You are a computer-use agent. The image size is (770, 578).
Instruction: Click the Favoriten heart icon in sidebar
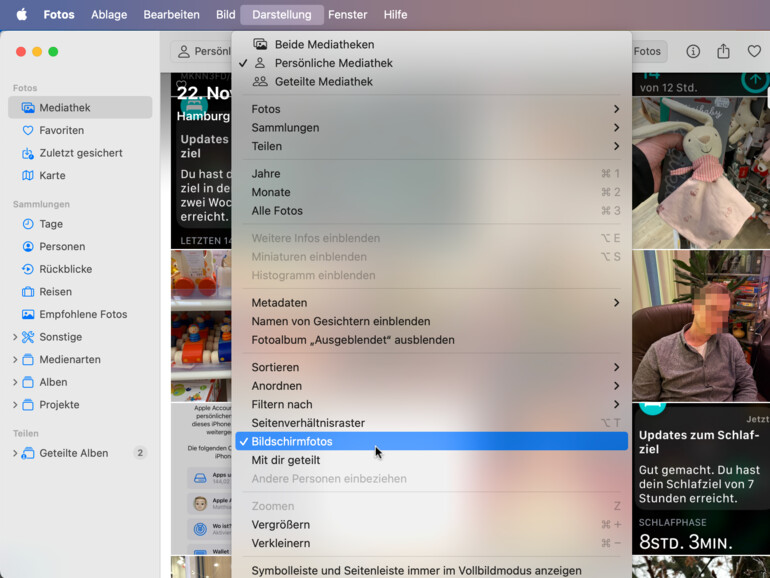pos(28,130)
